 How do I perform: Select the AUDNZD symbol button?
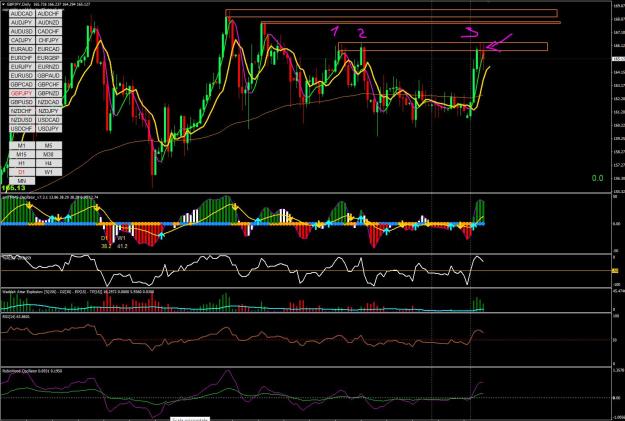click(49, 22)
